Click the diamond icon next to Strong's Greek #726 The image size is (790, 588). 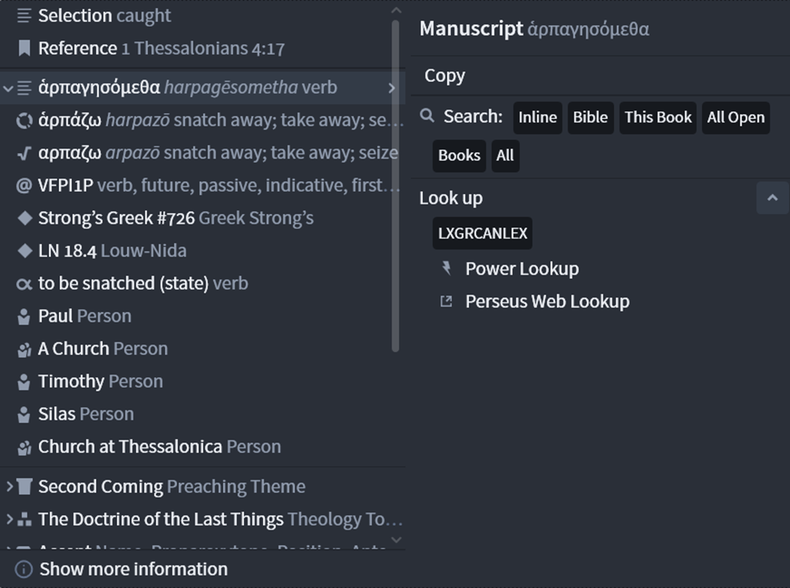coord(24,218)
